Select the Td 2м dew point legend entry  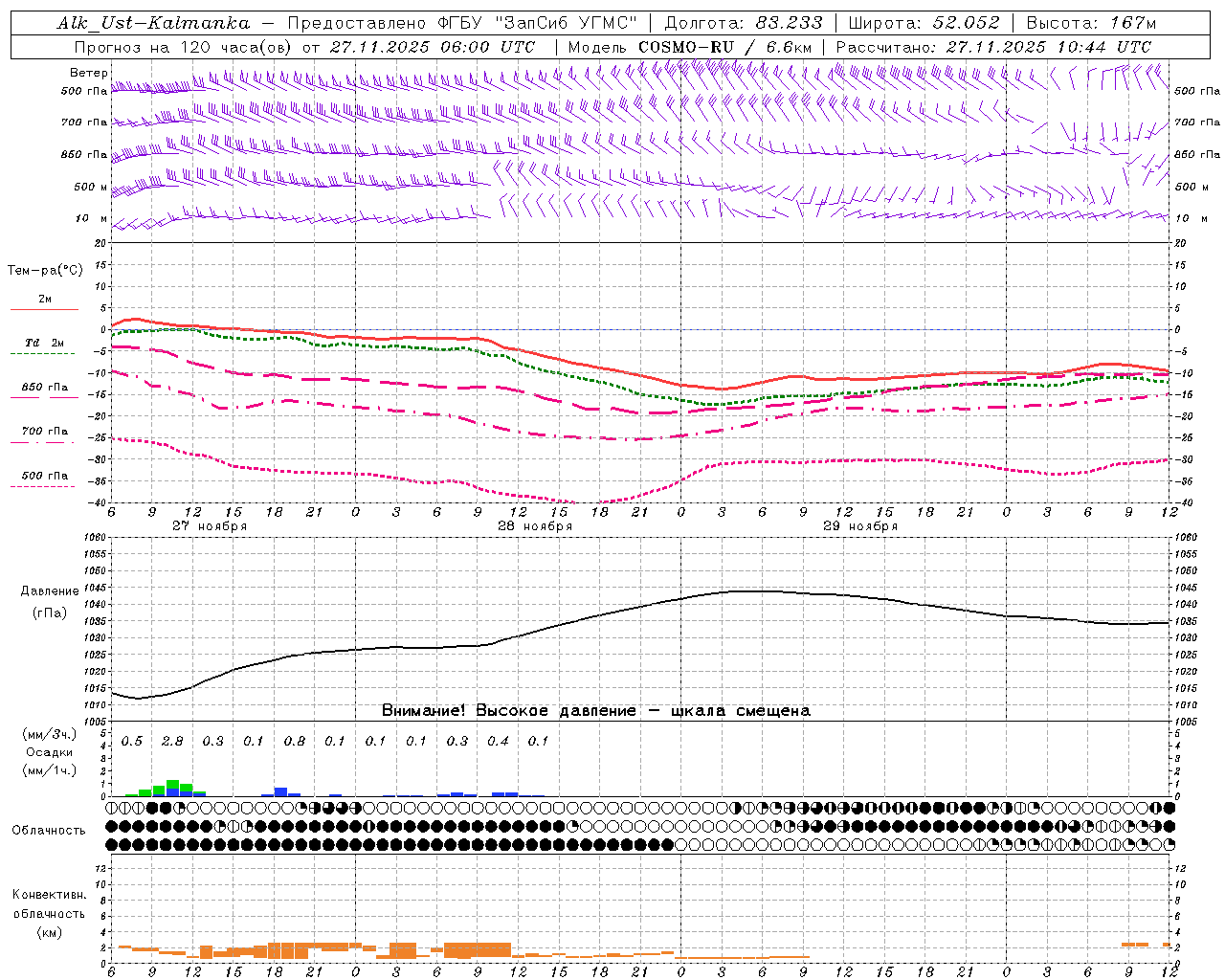[x=45, y=343]
